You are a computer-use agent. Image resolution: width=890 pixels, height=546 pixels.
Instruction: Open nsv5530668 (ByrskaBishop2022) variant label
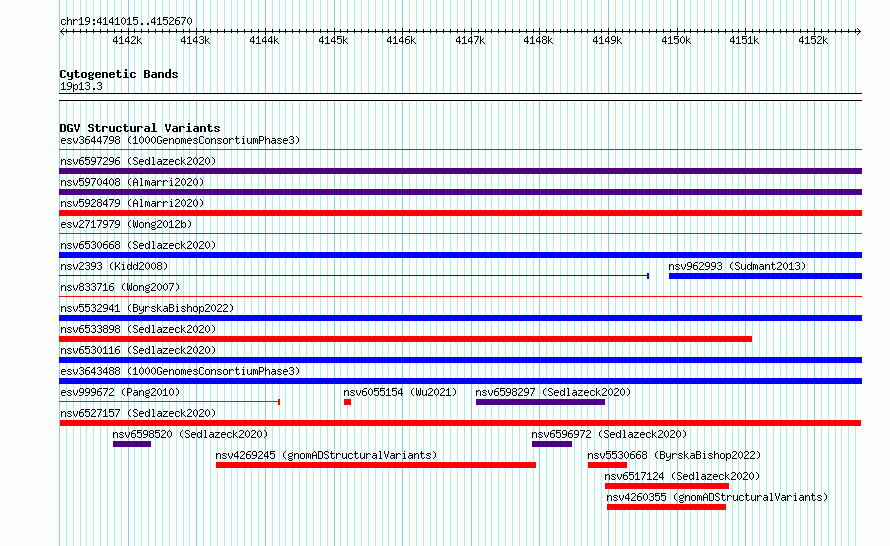(674, 455)
